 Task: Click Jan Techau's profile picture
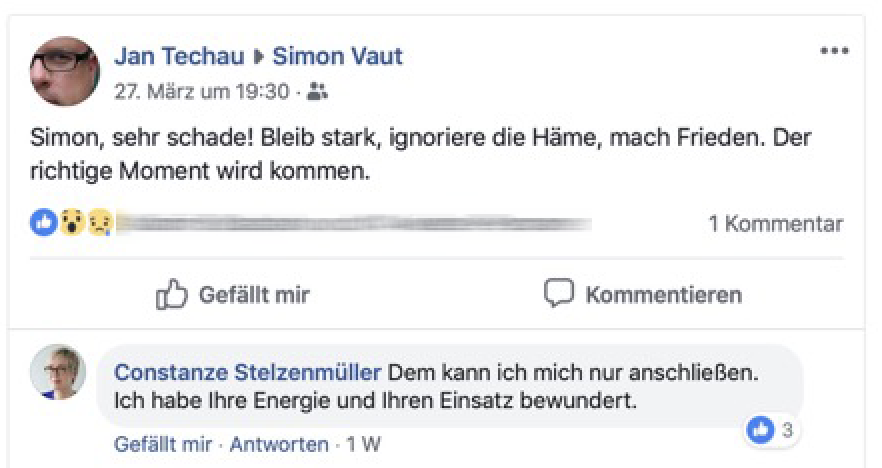[65, 71]
